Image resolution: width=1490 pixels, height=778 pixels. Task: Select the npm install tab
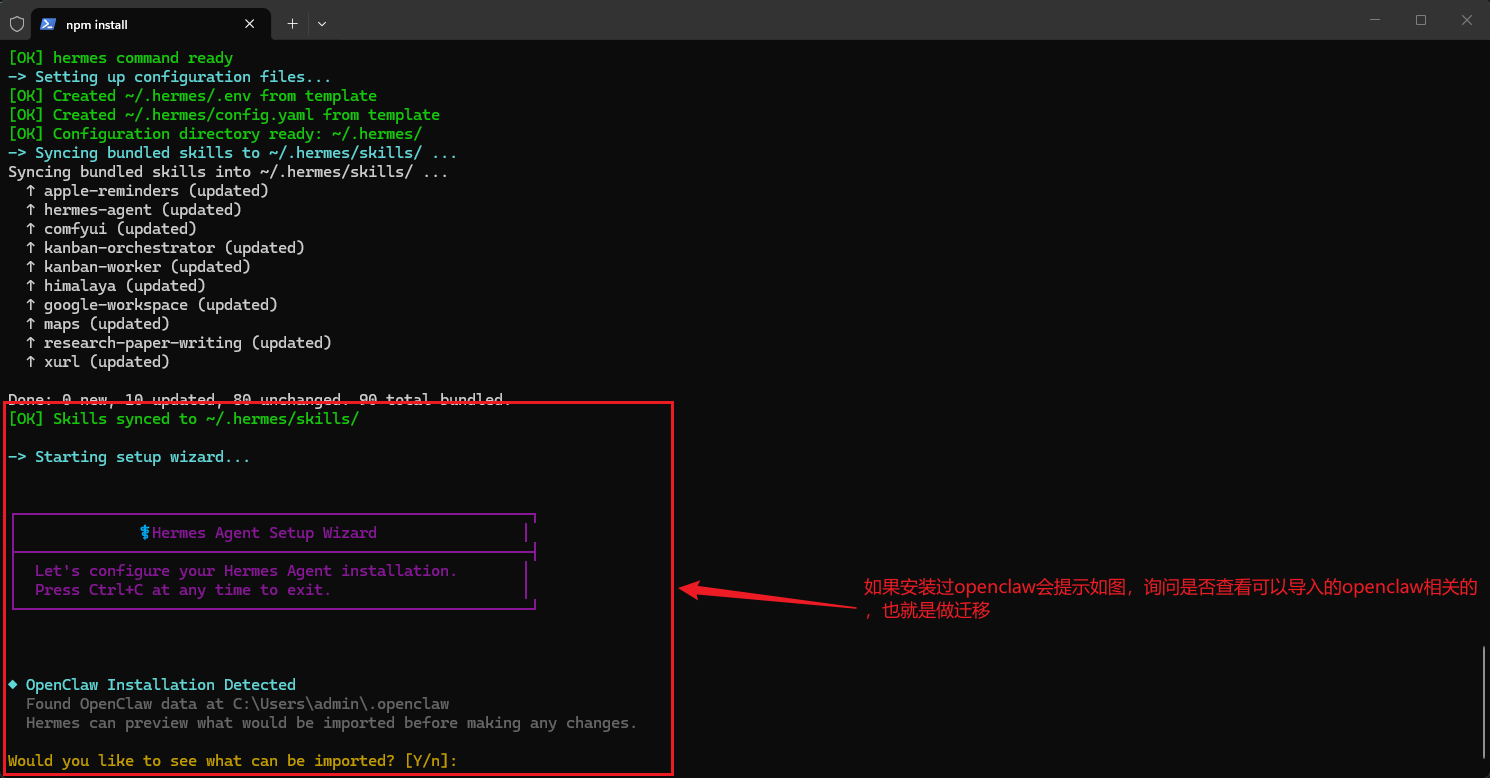151,23
